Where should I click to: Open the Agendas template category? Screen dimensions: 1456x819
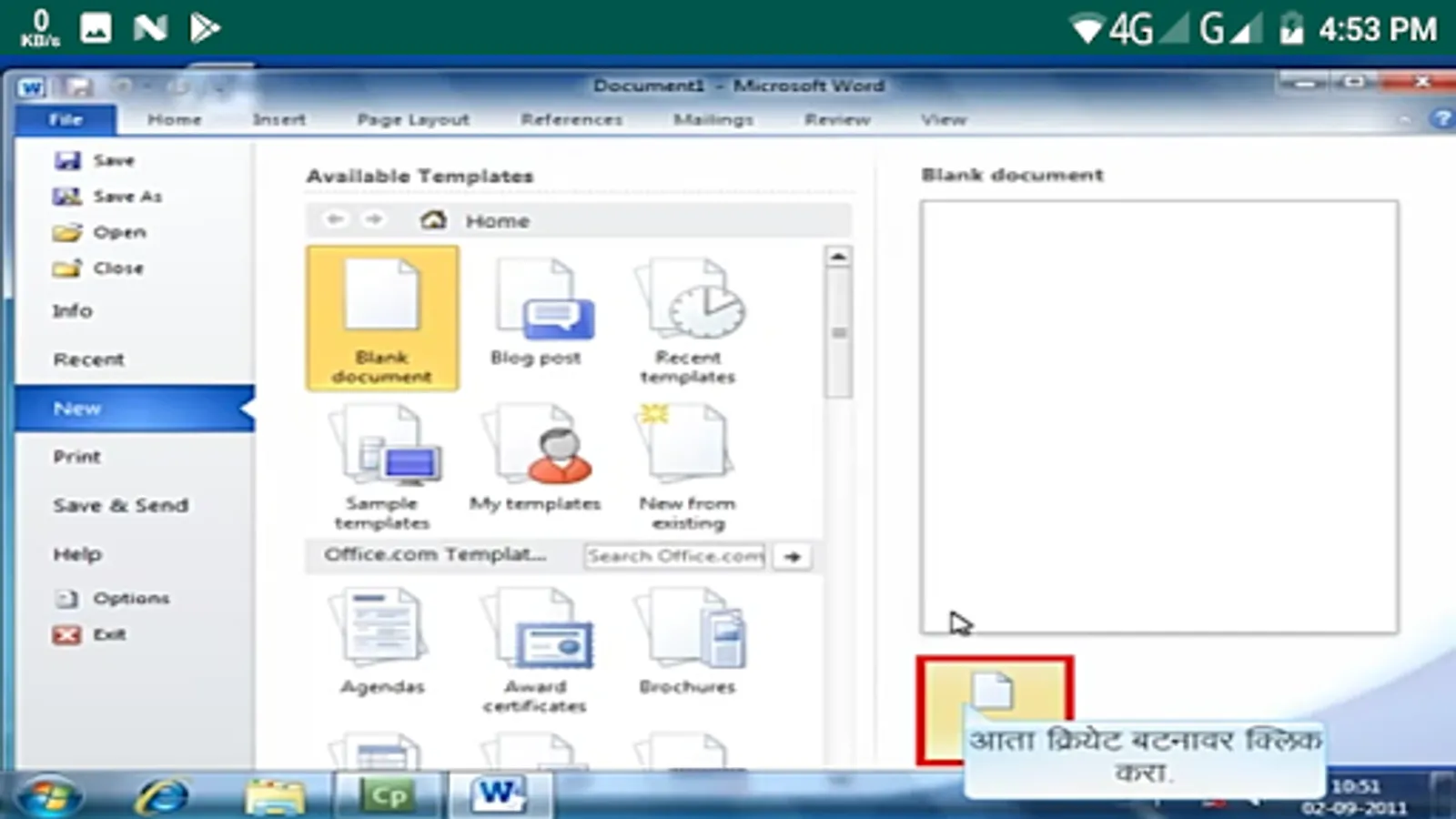pos(382,642)
